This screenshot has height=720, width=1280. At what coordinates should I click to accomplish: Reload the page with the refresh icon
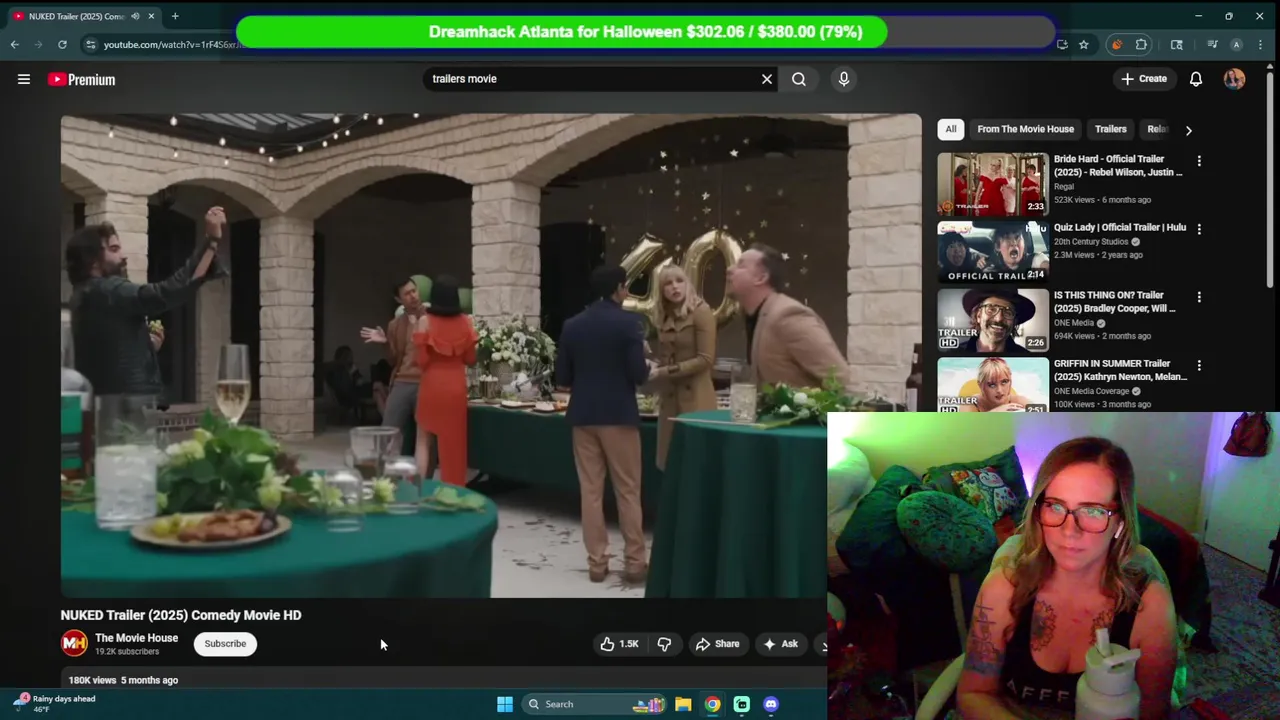pos(62,45)
